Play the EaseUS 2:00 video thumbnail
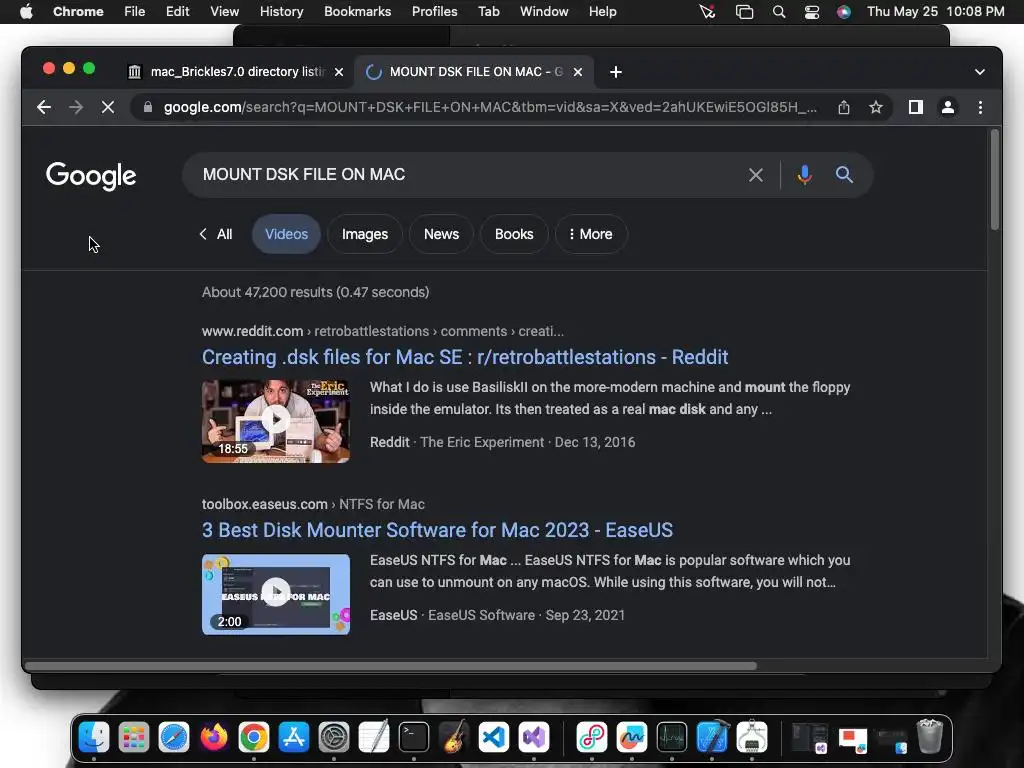This screenshot has width=1024, height=768. [276, 594]
